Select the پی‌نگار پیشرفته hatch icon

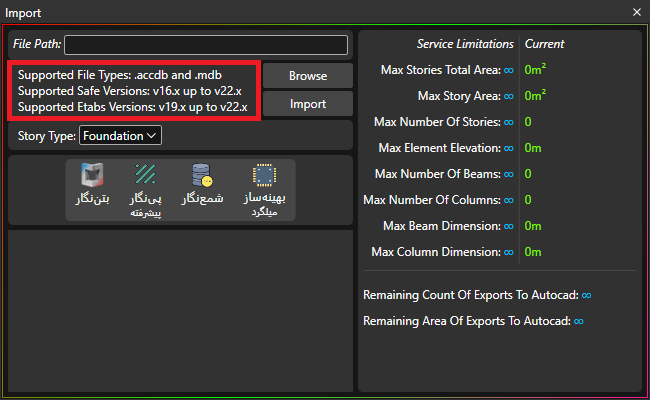coord(146,174)
